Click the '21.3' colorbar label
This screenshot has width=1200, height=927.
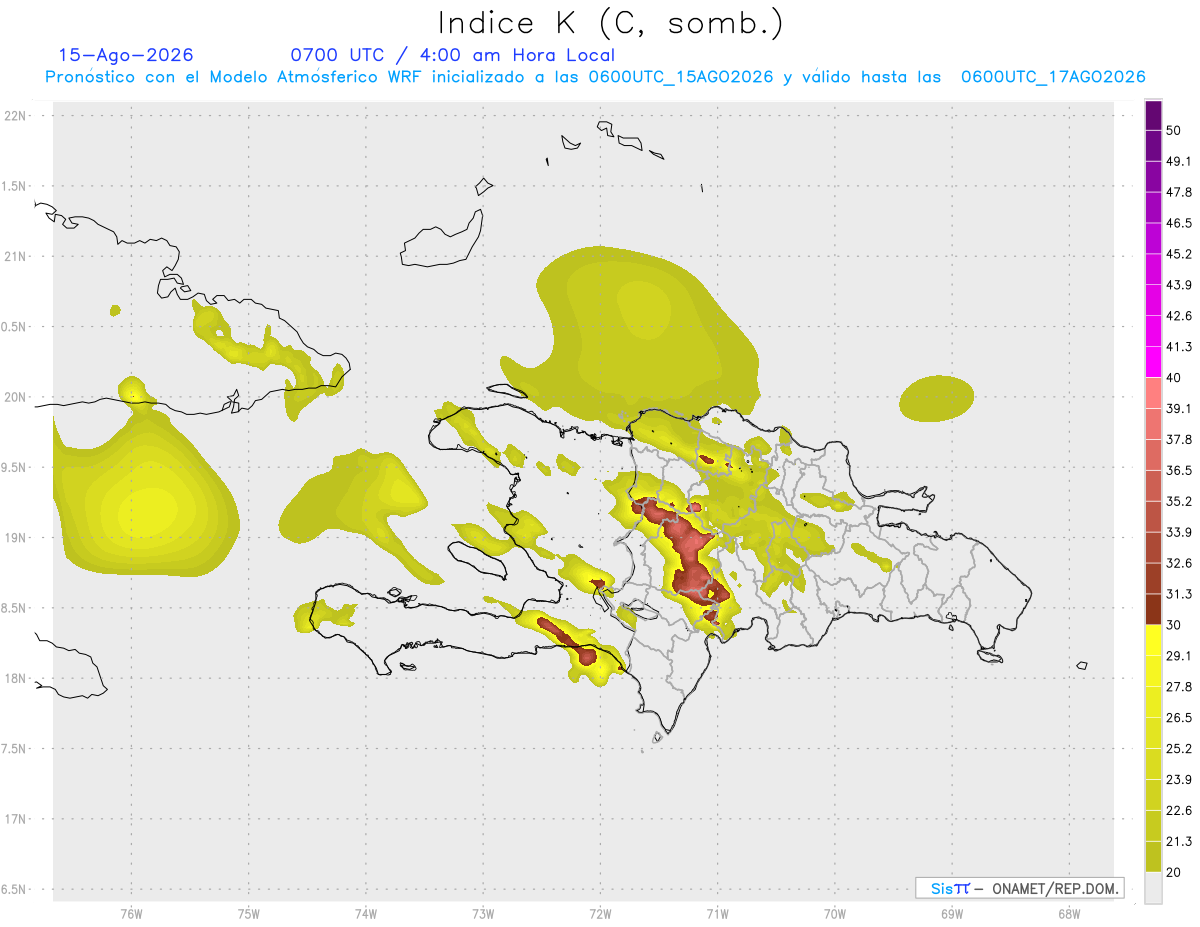coord(1179,841)
